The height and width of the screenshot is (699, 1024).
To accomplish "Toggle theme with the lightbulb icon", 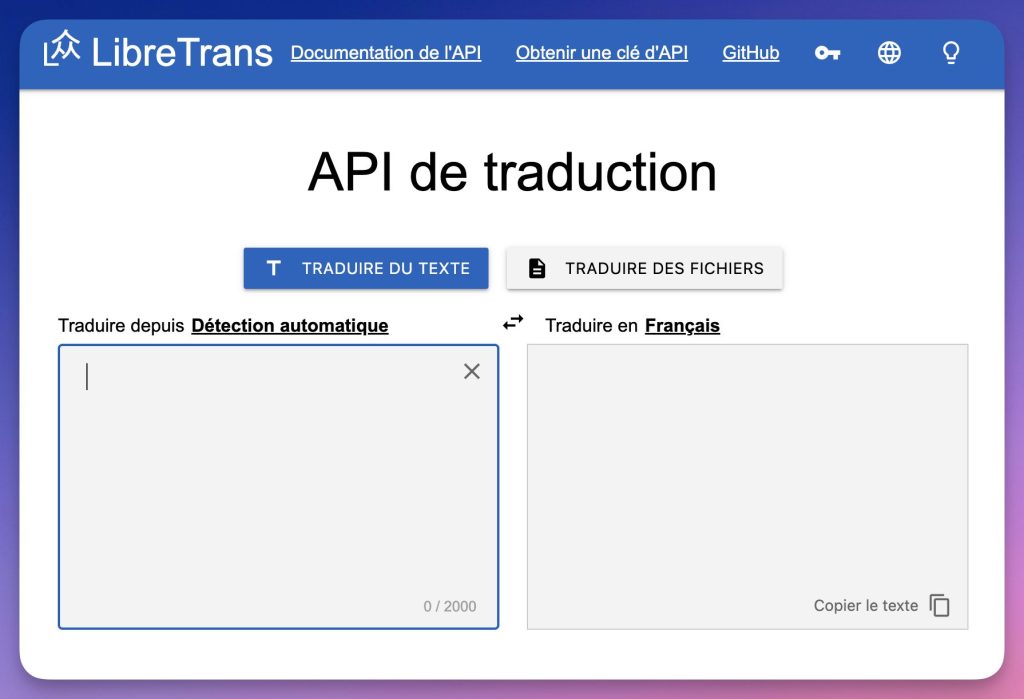I will [951, 53].
